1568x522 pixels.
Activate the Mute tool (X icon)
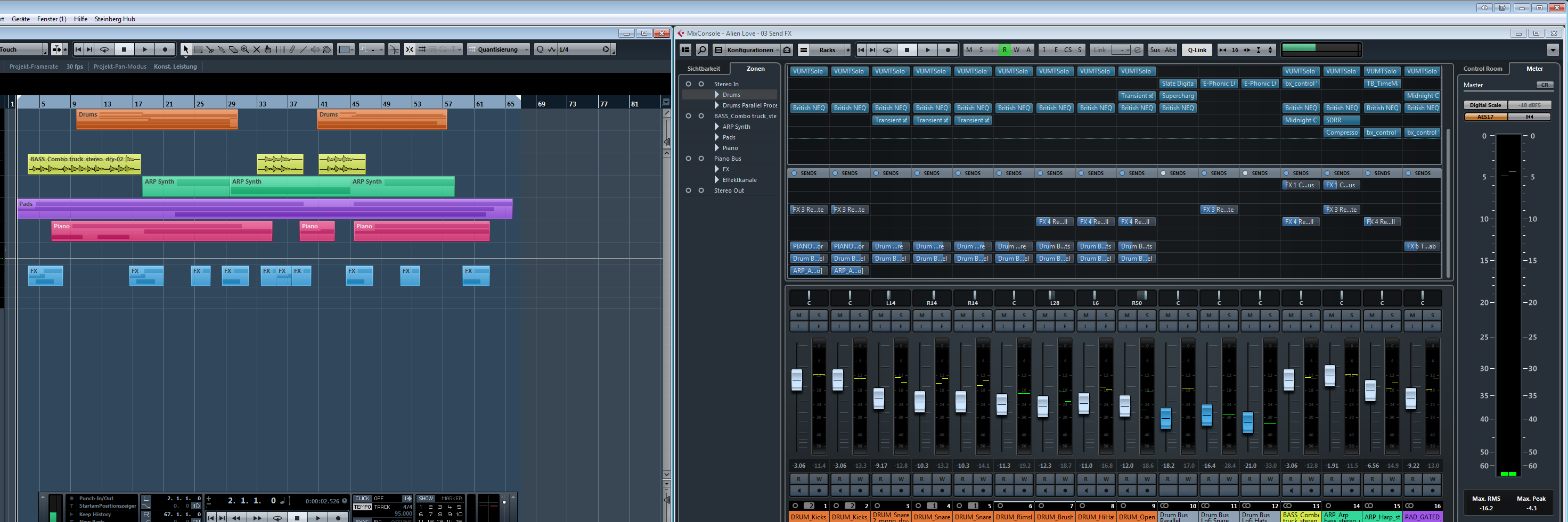pos(256,49)
